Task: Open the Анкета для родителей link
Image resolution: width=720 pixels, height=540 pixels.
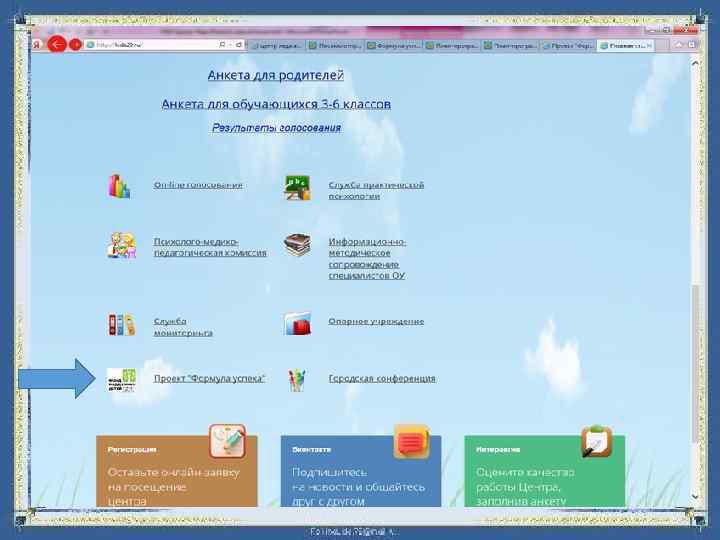Action: [x=276, y=75]
